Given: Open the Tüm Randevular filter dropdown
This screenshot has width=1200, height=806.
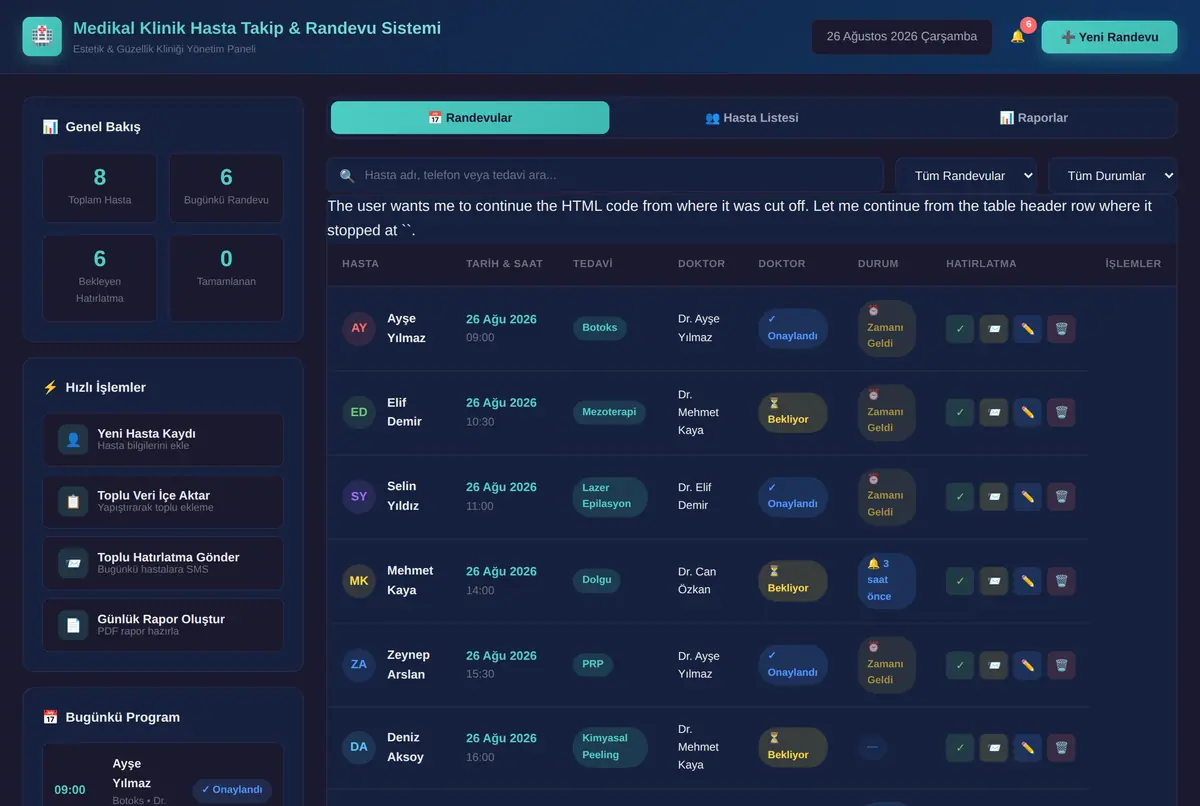Looking at the screenshot, I should pos(967,175).
